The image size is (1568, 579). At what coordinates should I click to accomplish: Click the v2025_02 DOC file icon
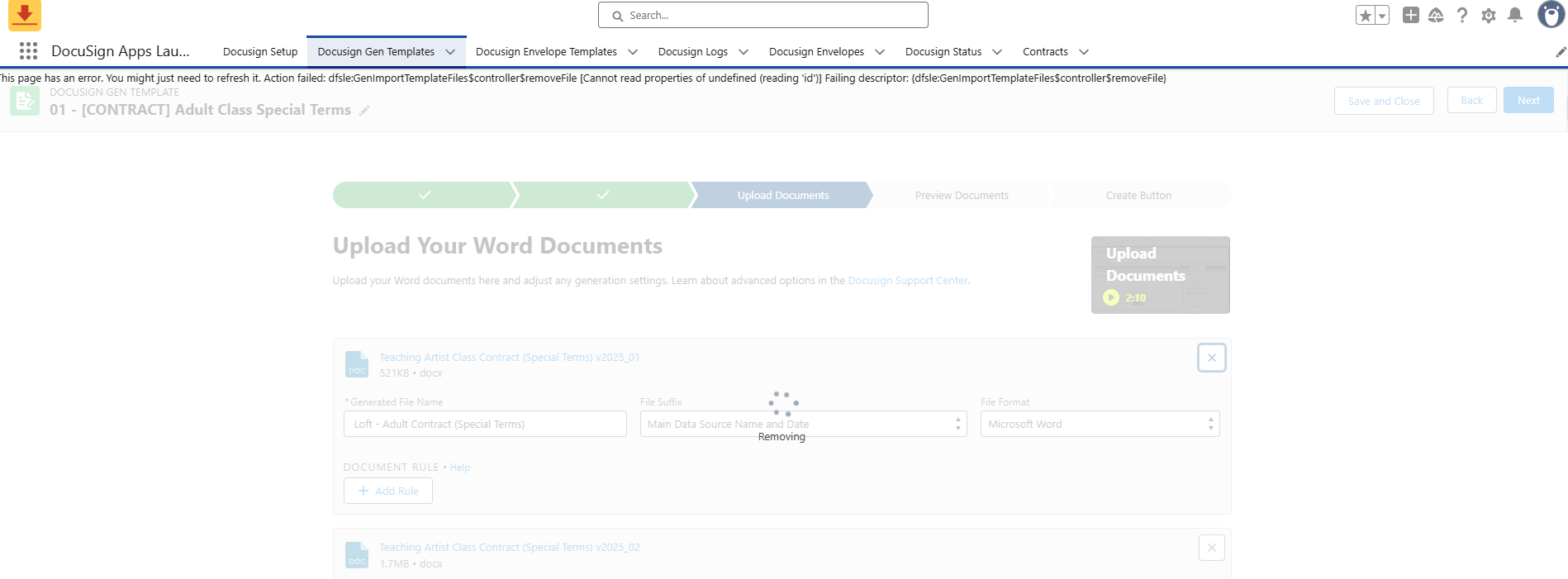357,555
